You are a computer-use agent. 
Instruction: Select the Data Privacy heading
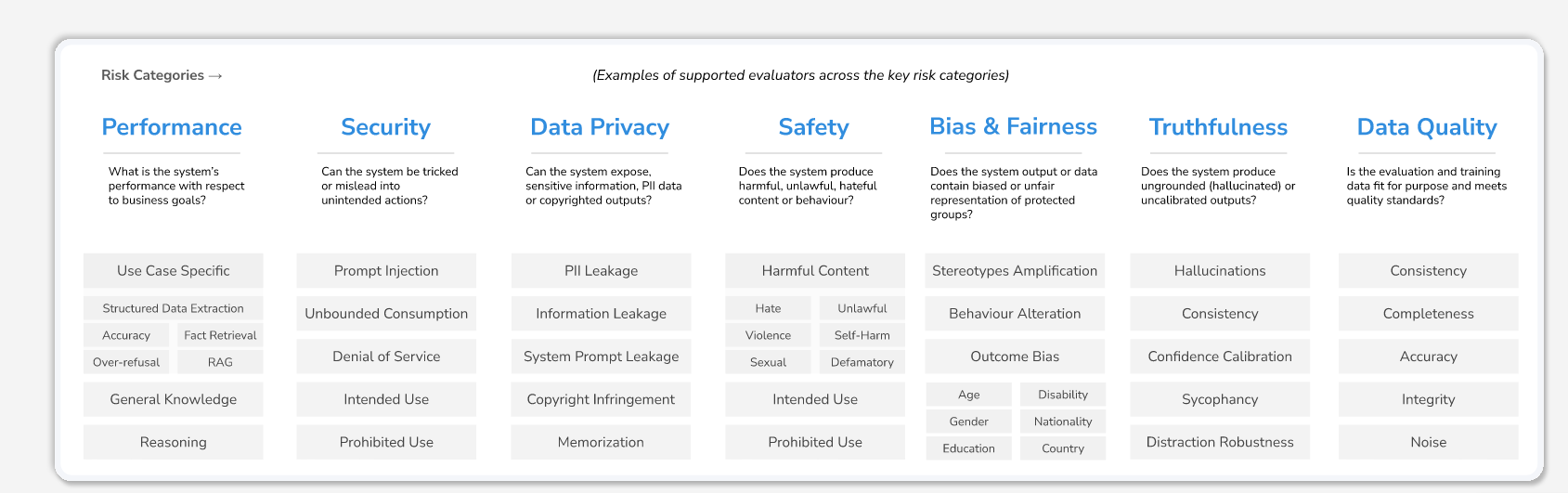[x=600, y=127]
